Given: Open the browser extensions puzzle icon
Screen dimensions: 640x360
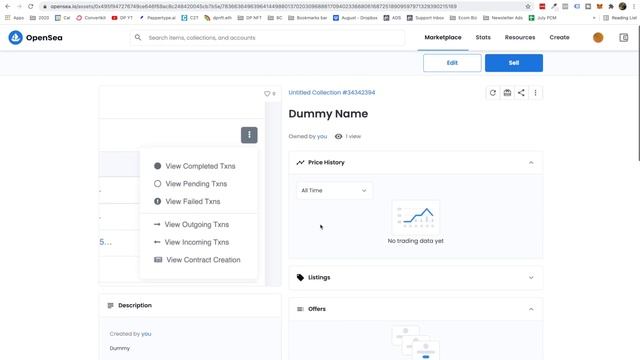Looking at the screenshot, I should coord(611,6).
